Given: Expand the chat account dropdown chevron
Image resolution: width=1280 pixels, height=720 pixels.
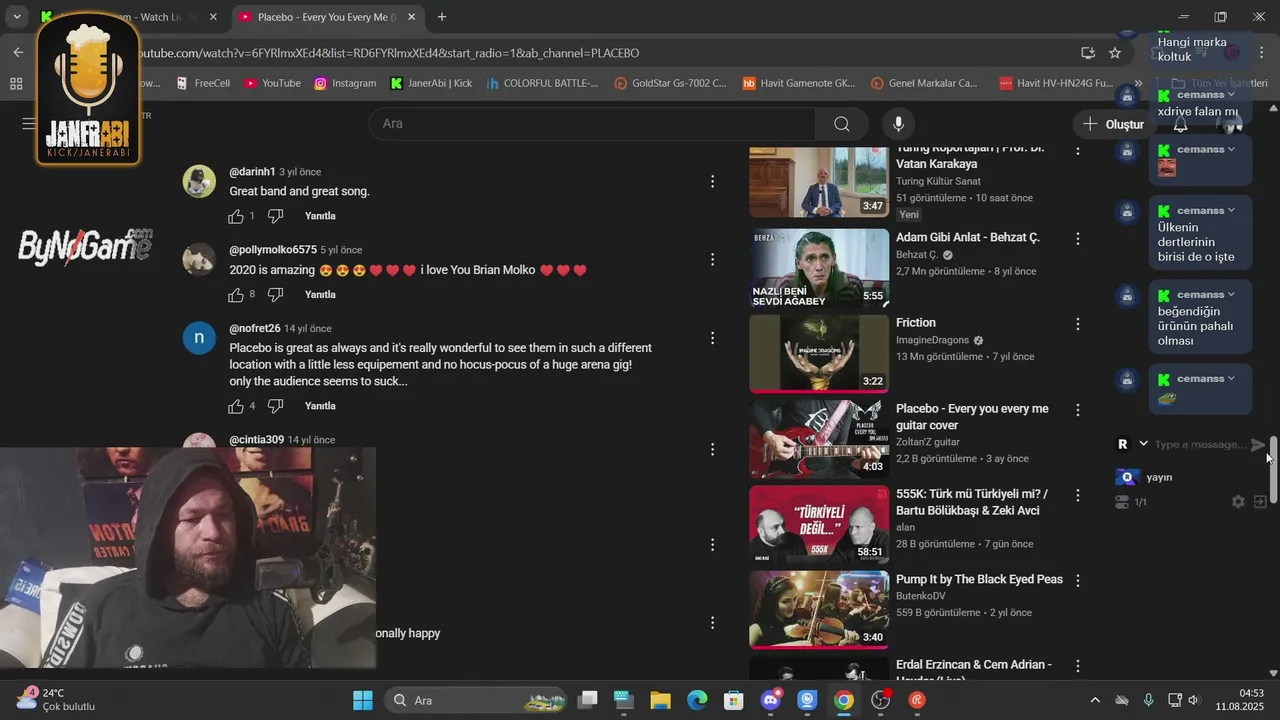Looking at the screenshot, I should pos(1143,444).
